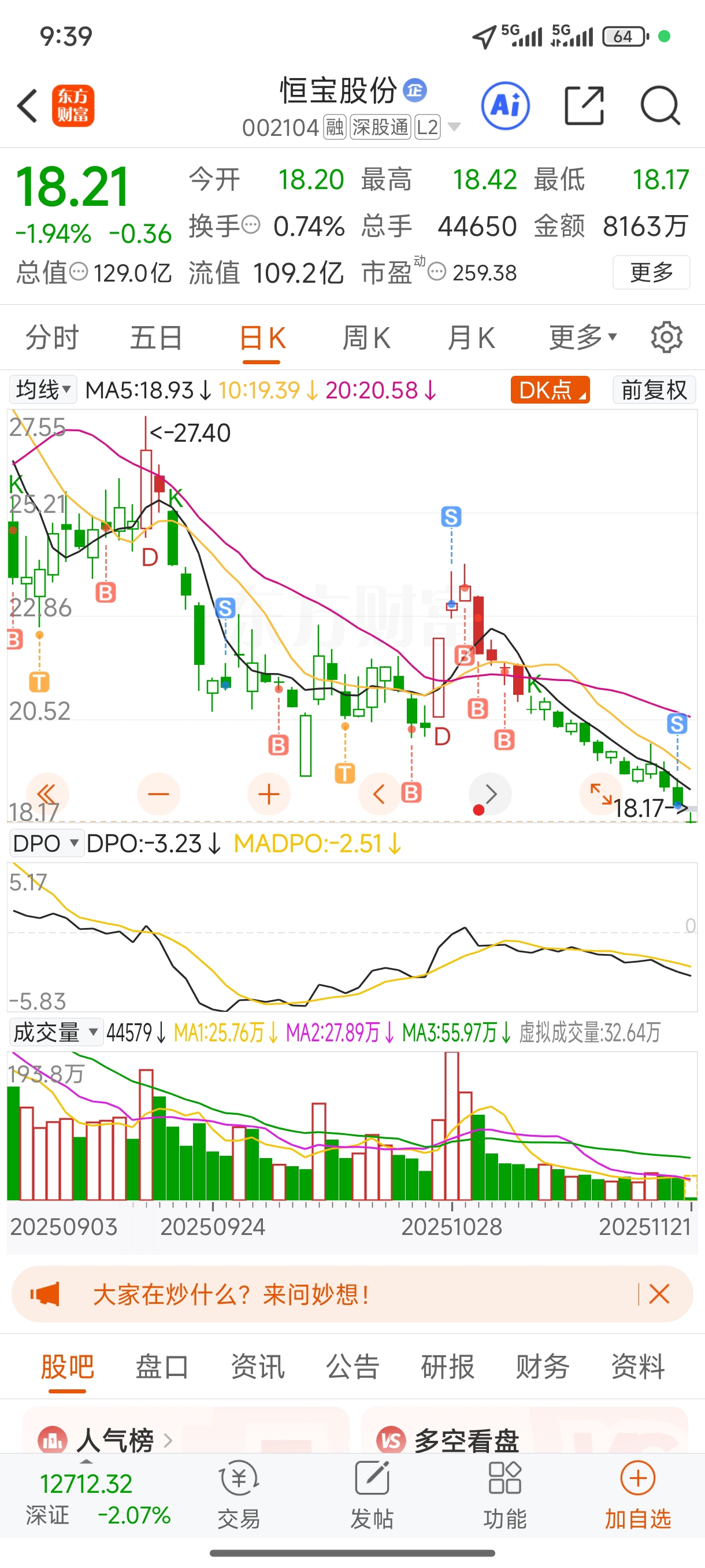Open the 资料 tab

point(637,1367)
